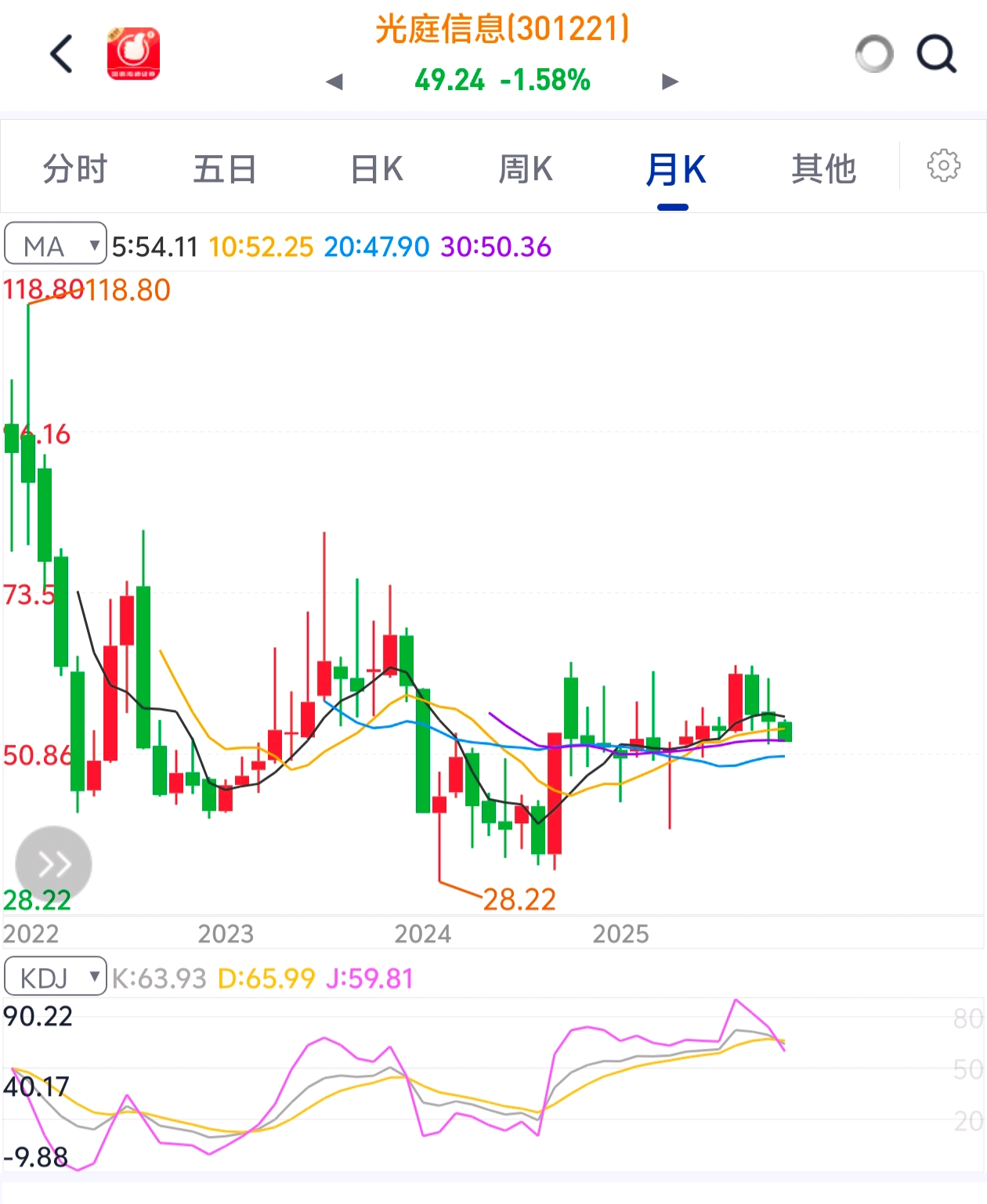Viewport: 987px width, 1204px height.
Task: Tap the 2022 year axis label
Action: [x=31, y=934]
